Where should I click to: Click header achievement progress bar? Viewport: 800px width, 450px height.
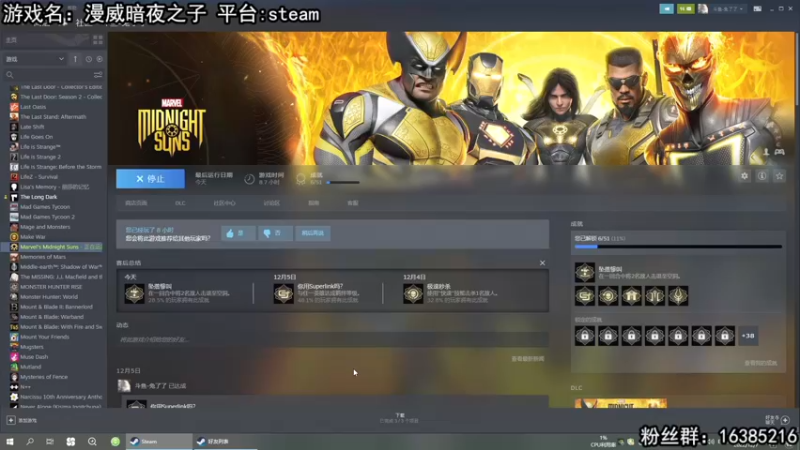tap(343, 182)
